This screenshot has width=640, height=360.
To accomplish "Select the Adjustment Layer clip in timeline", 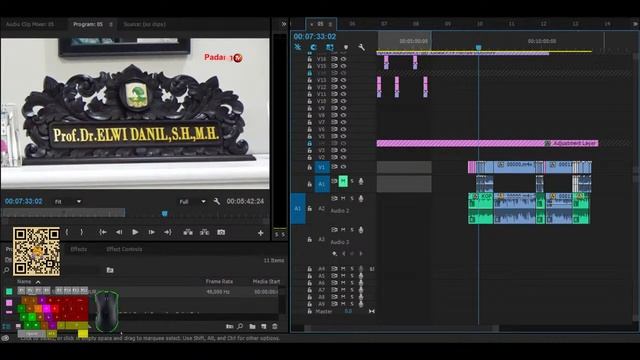I will 487,143.
